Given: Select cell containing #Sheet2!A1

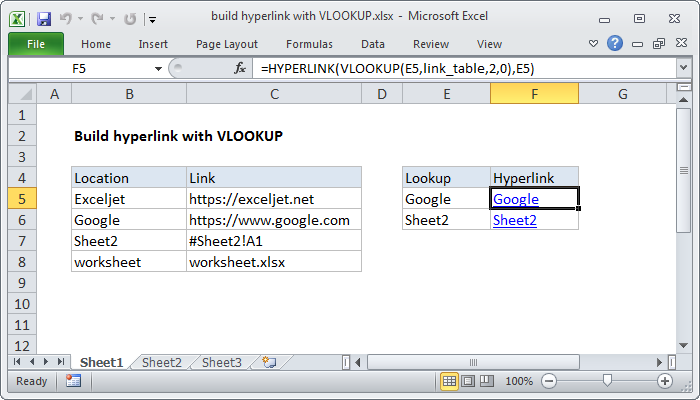Looking at the screenshot, I should click(274, 241).
